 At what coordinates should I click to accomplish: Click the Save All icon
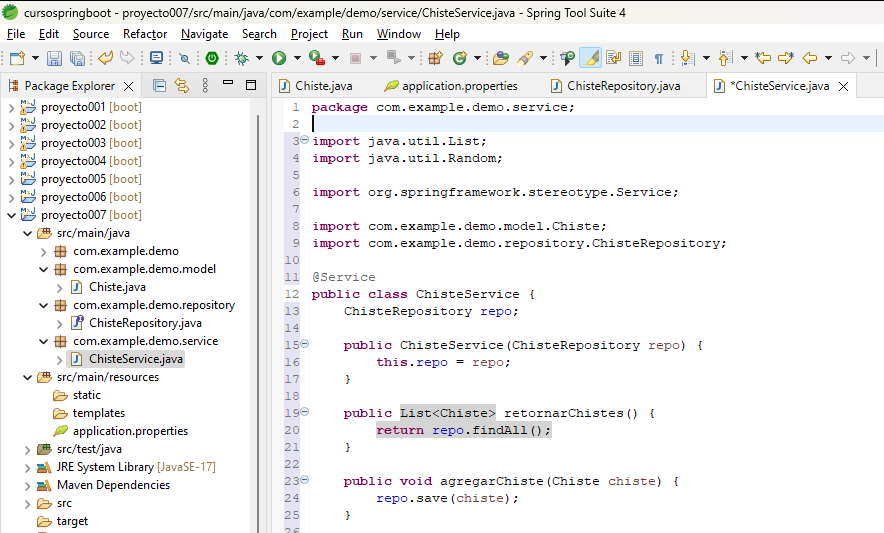click(x=77, y=58)
